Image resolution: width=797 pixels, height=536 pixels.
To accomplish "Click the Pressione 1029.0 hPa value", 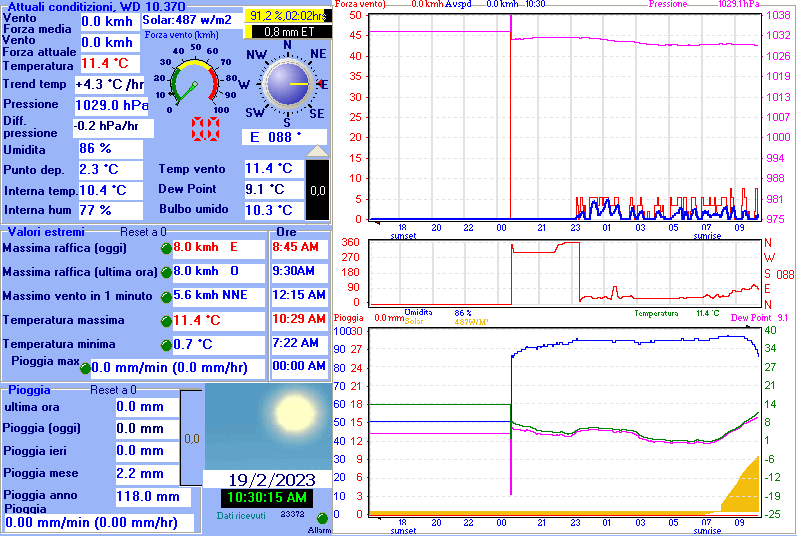I will tap(111, 105).
